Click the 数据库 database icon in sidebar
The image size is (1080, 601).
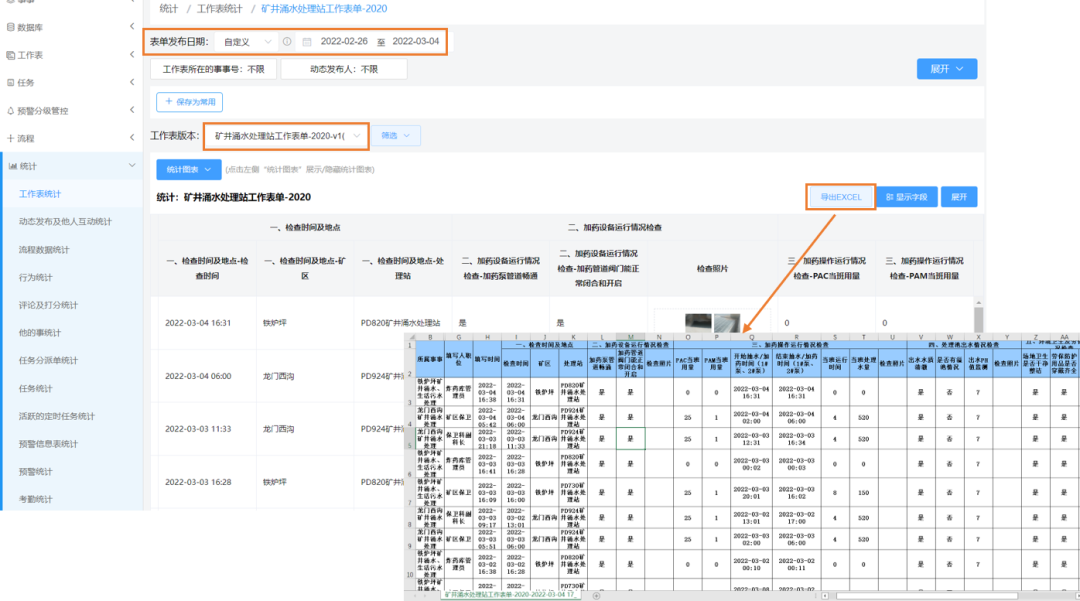coord(11,27)
